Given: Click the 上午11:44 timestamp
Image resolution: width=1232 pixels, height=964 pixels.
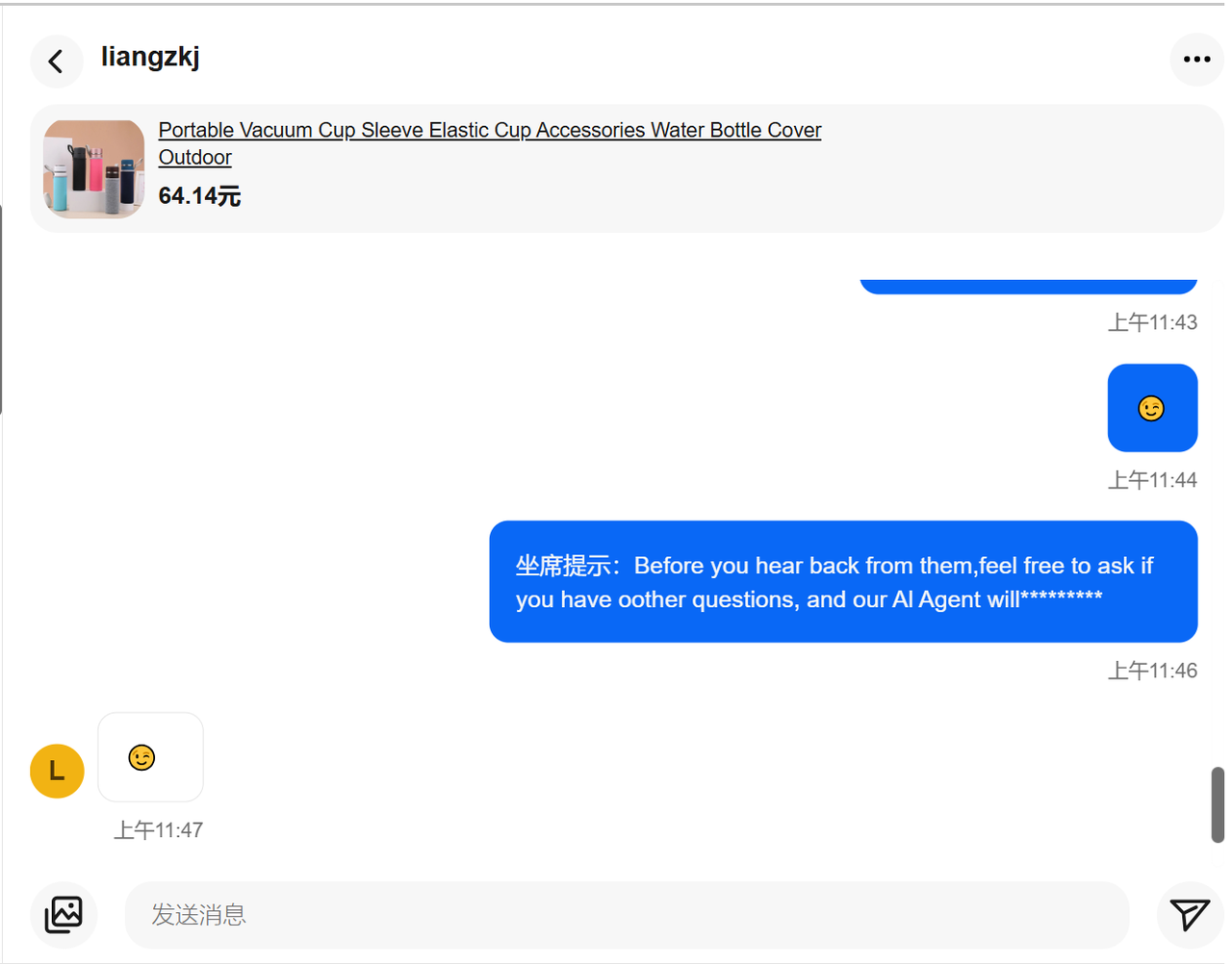Looking at the screenshot, I should tap(1152, 480).
